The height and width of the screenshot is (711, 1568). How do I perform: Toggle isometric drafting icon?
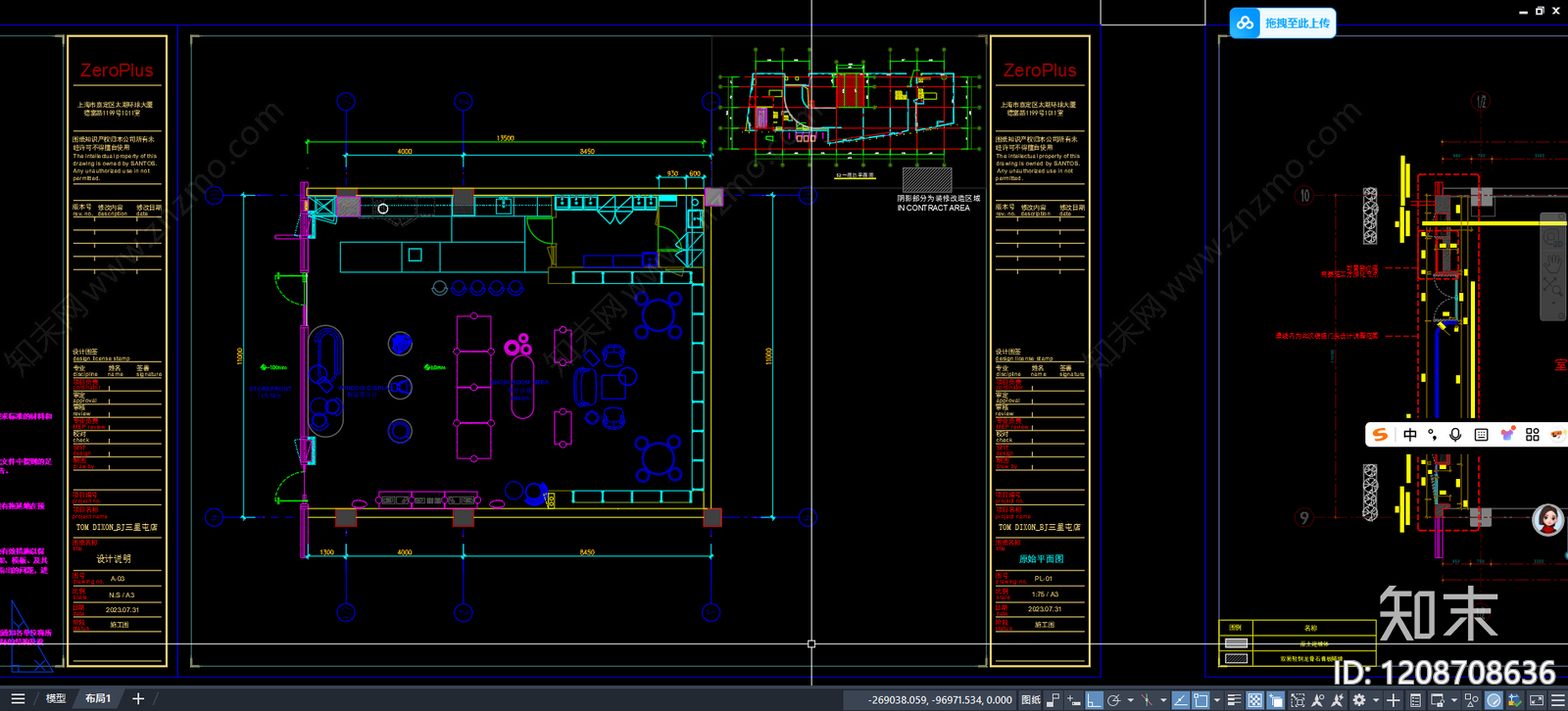(x=1147, y=700)
